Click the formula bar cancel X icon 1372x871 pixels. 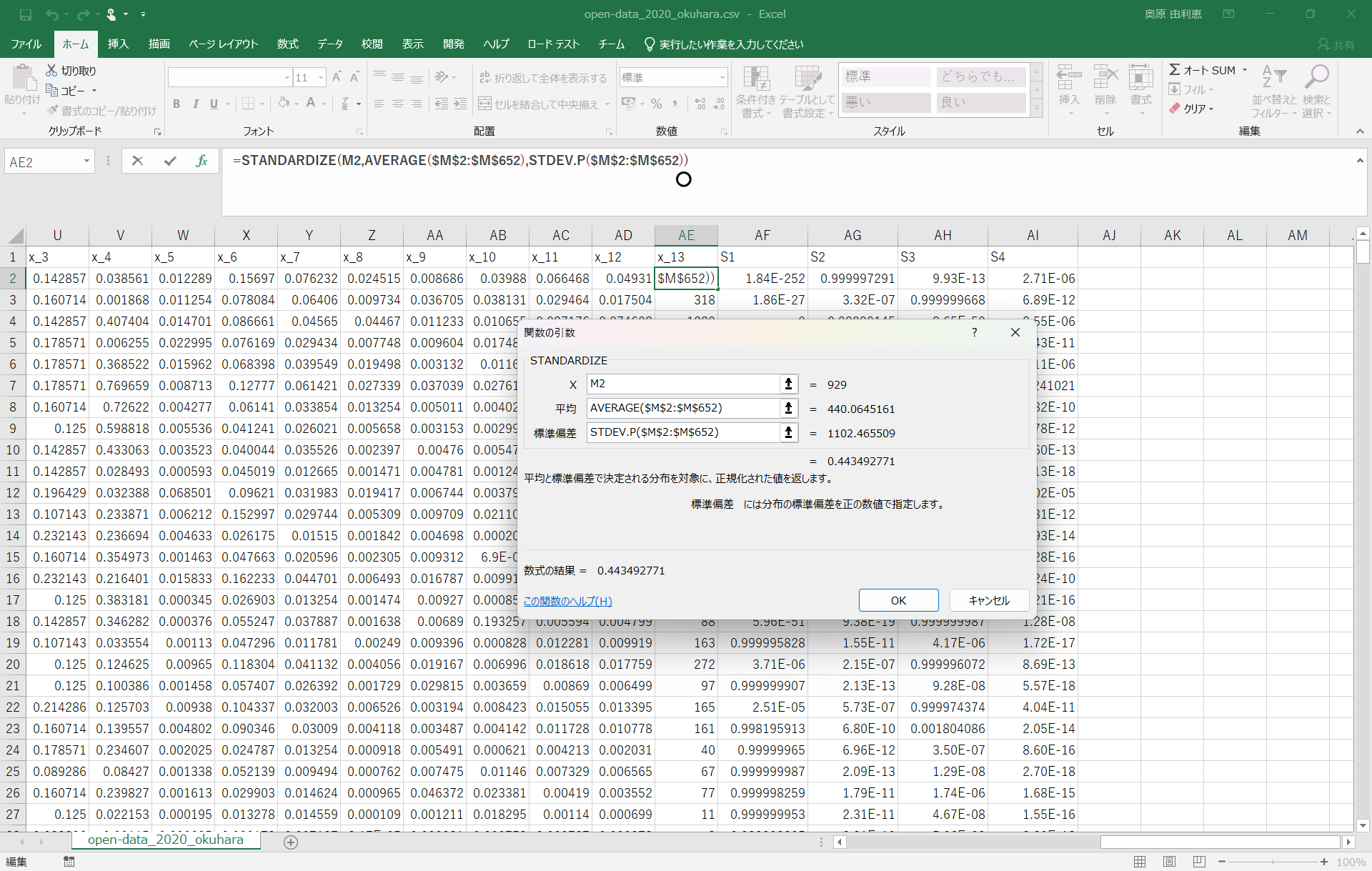[137, 161]
